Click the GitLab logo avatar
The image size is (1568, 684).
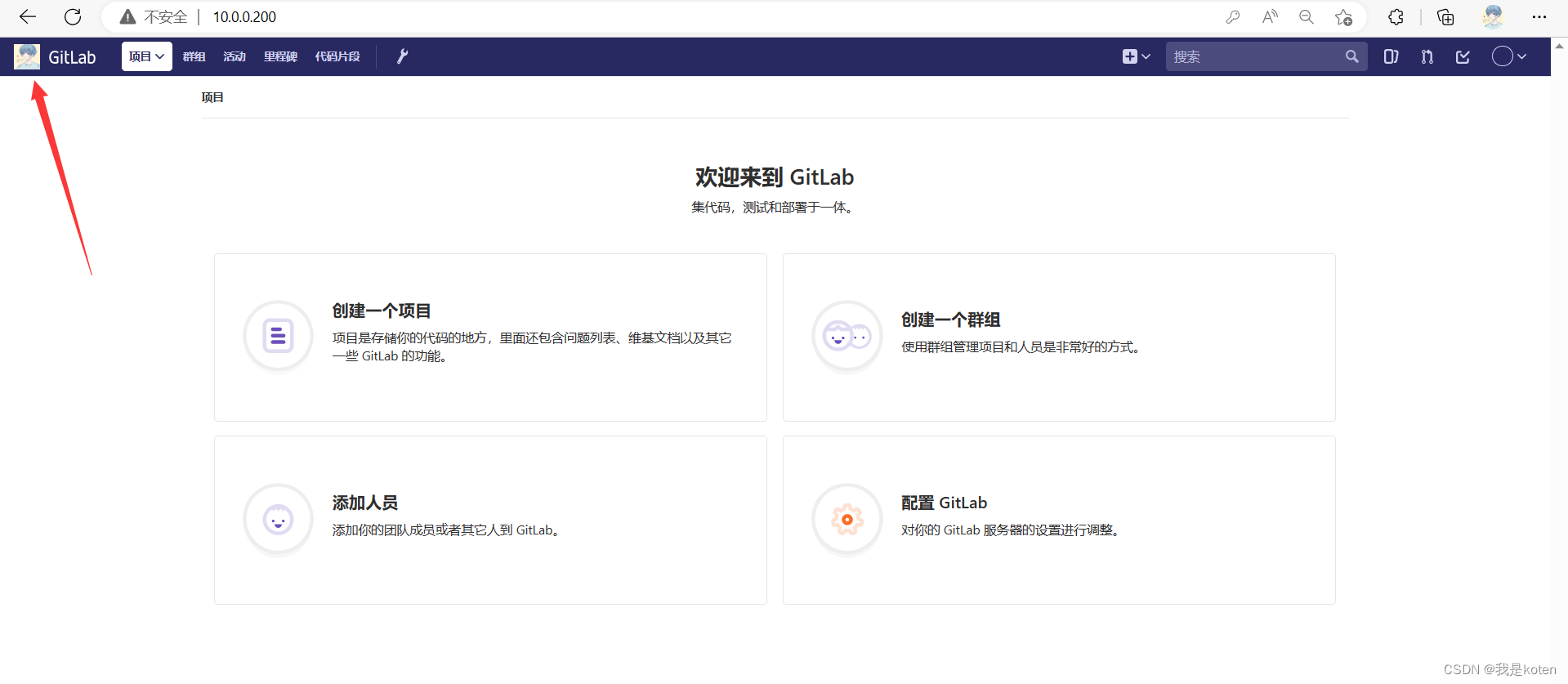[x=27, y=56]
